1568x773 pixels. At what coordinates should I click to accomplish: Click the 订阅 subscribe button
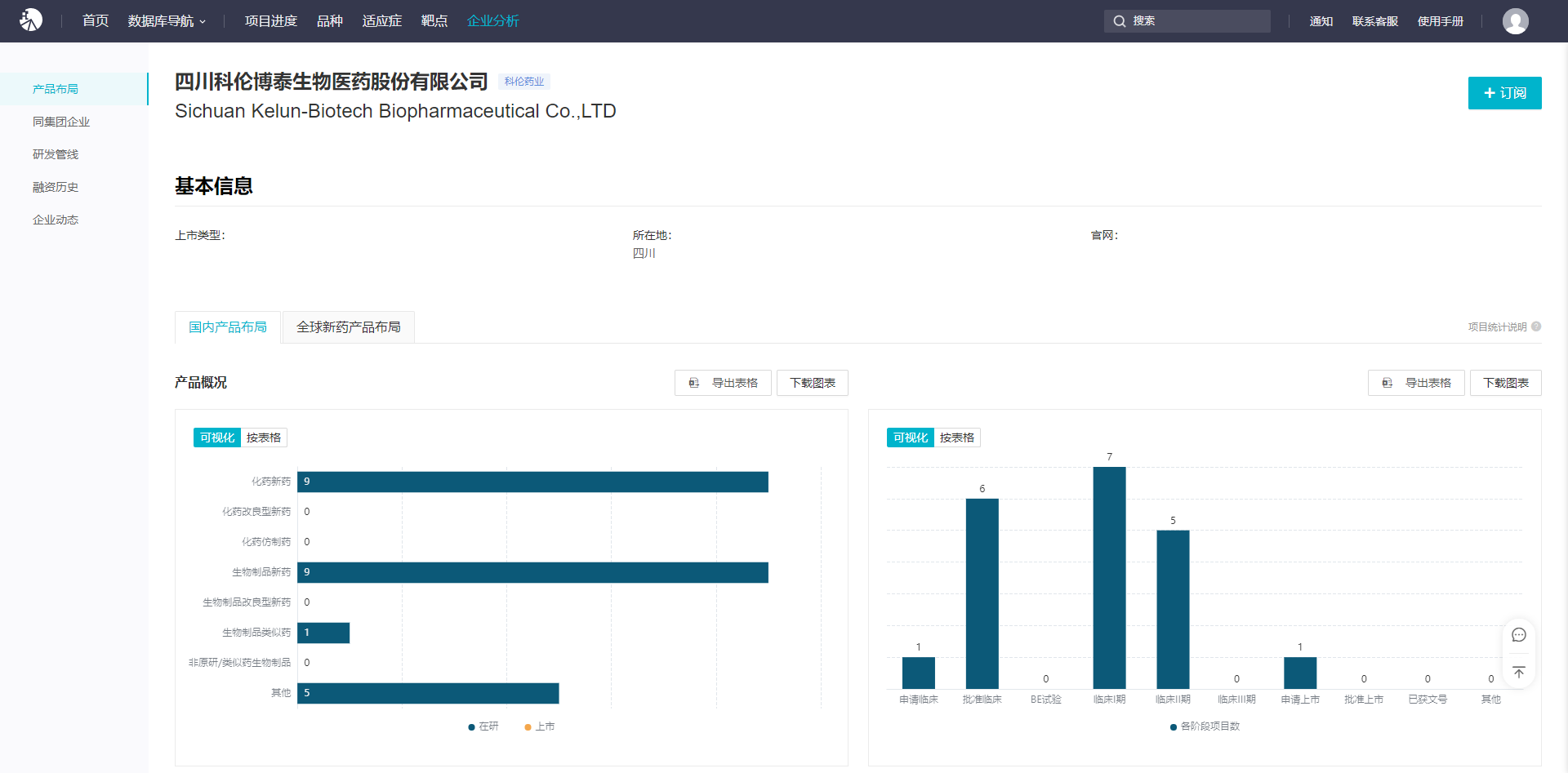(1504, 93)
